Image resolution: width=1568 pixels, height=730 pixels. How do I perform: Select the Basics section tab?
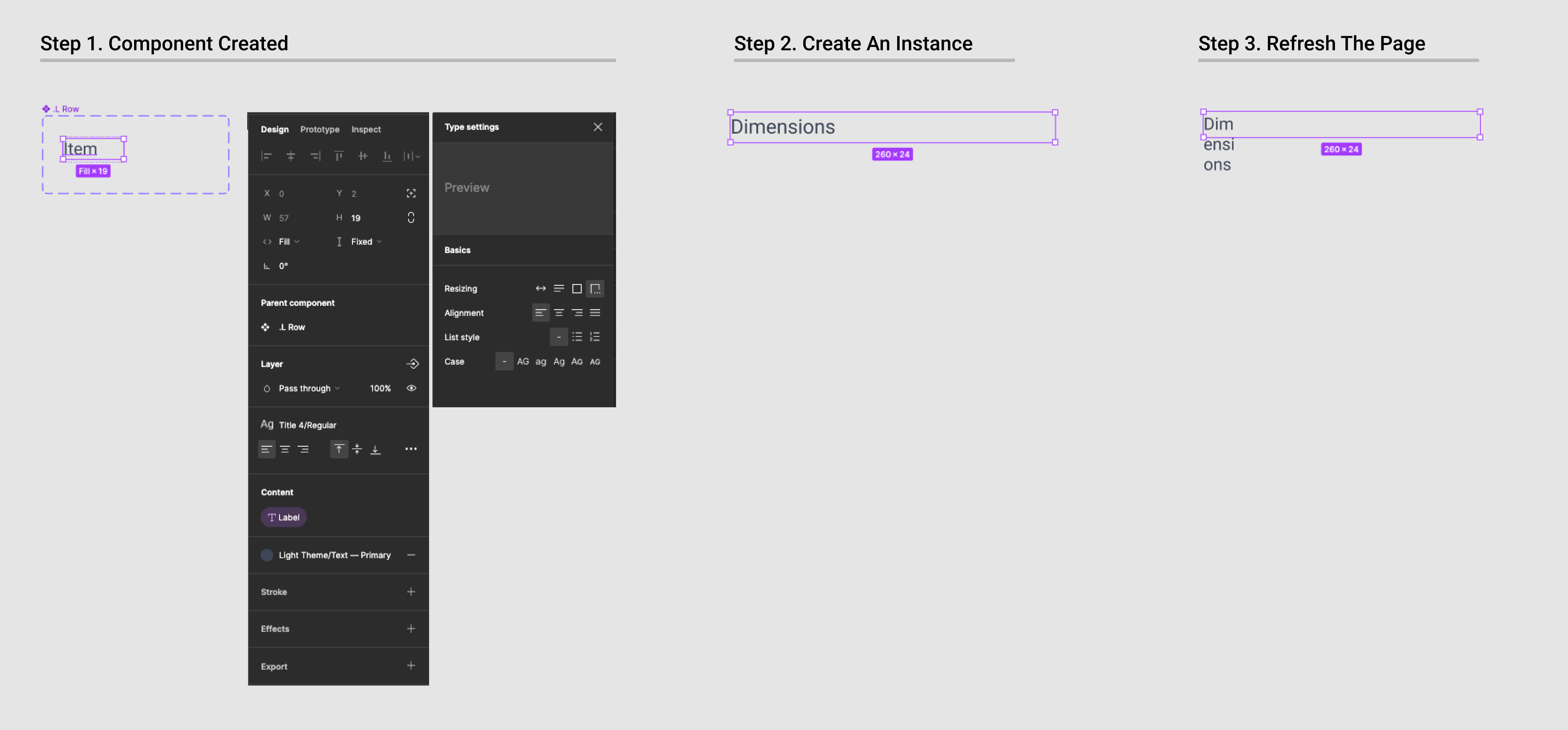457,250
